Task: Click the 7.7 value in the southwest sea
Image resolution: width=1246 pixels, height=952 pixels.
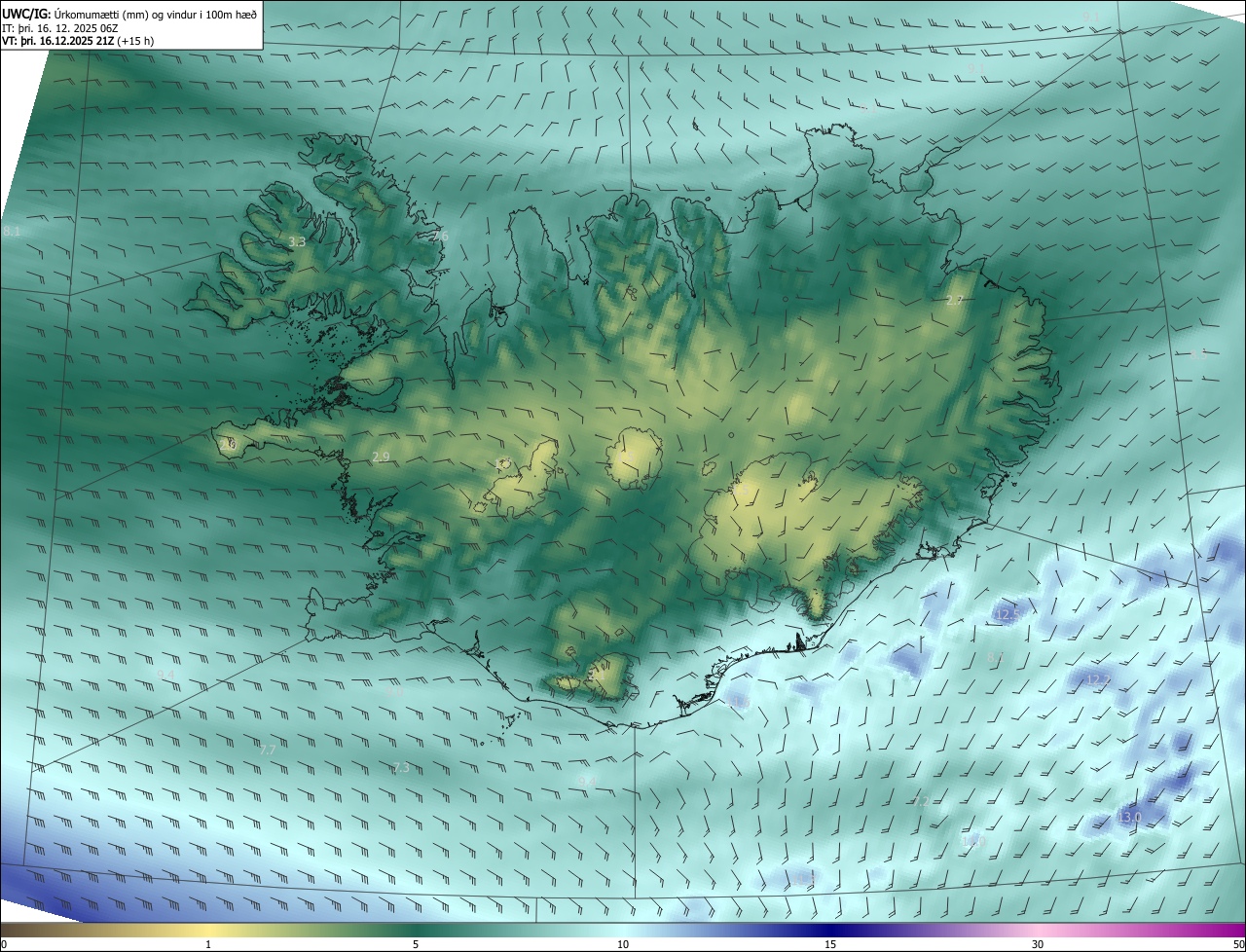Action: tap(268, 750)
